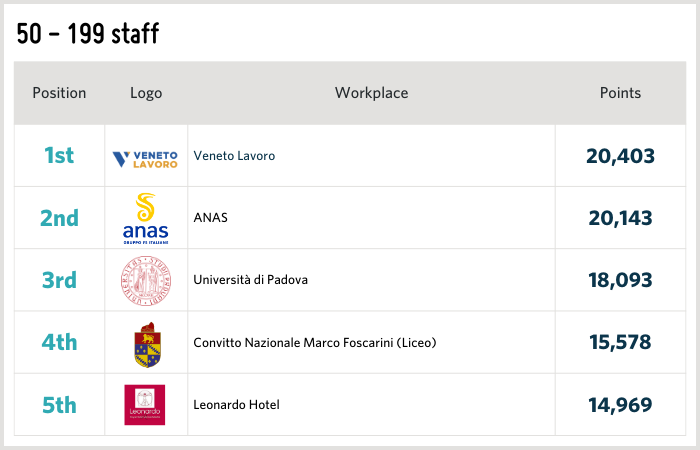Click the 15,578 points value

click(620, 343)
